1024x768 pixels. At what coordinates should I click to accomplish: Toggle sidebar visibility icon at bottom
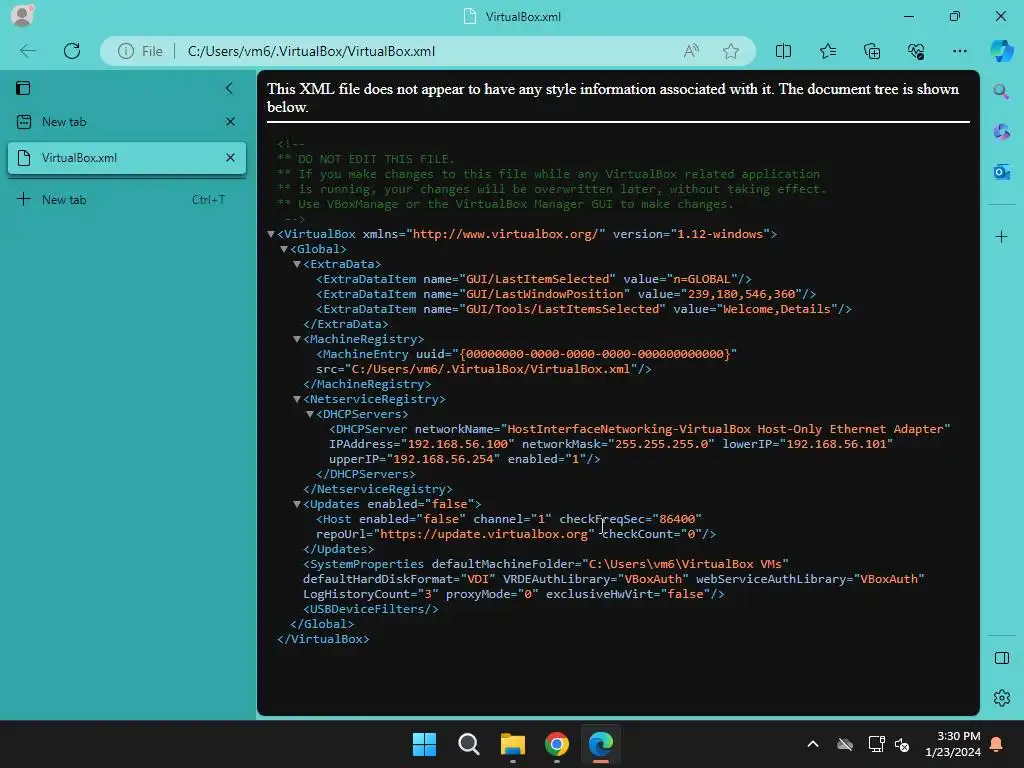click(1001, 658)
